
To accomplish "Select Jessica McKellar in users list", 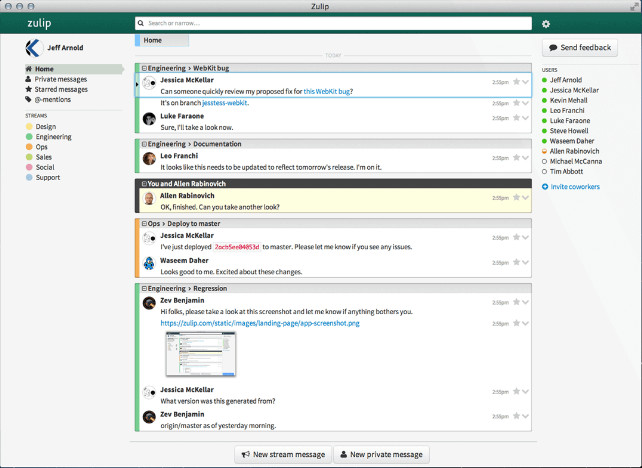I will tap(574, 90).
